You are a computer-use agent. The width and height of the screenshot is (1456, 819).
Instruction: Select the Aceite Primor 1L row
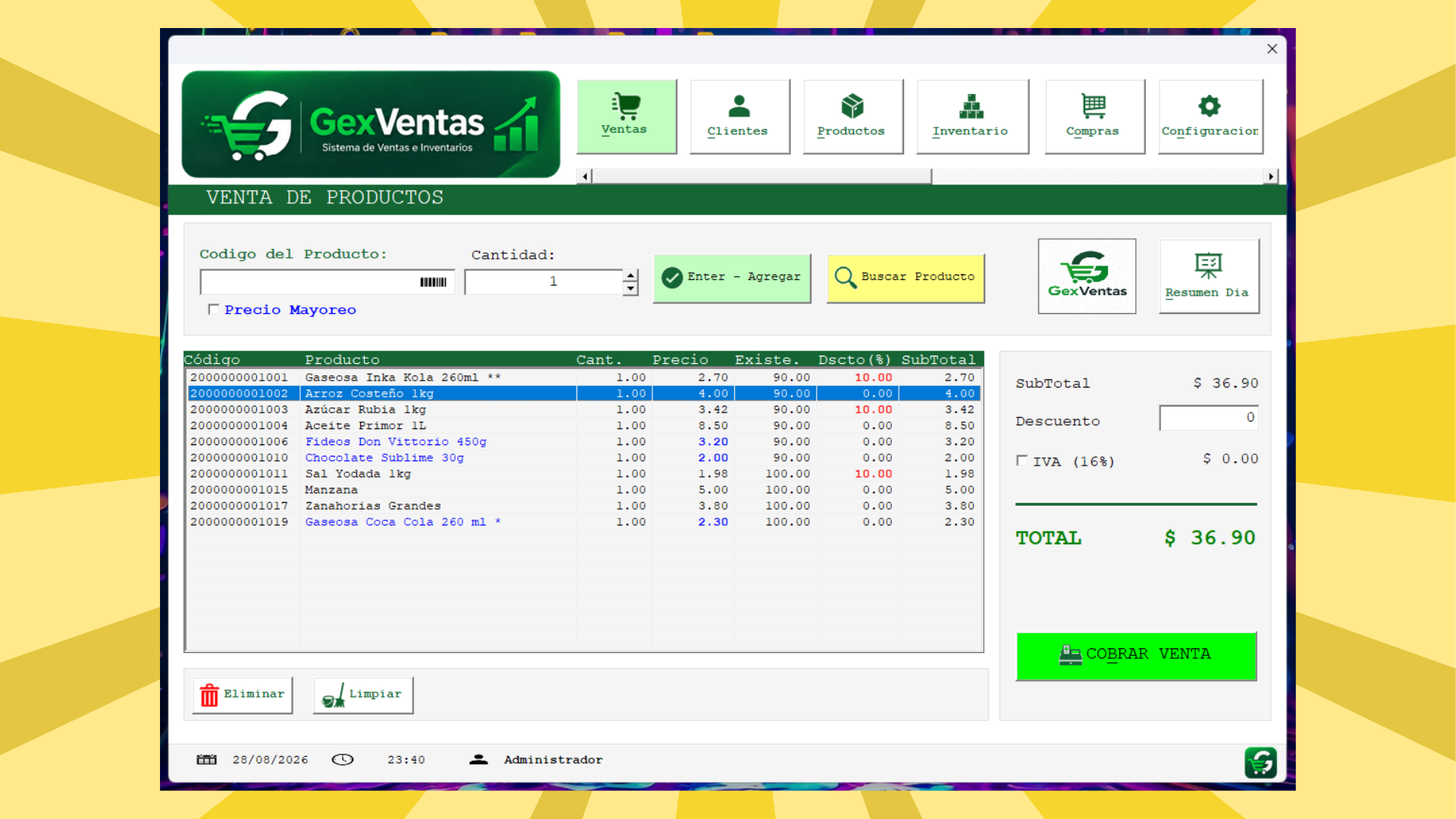coord(583,426)
